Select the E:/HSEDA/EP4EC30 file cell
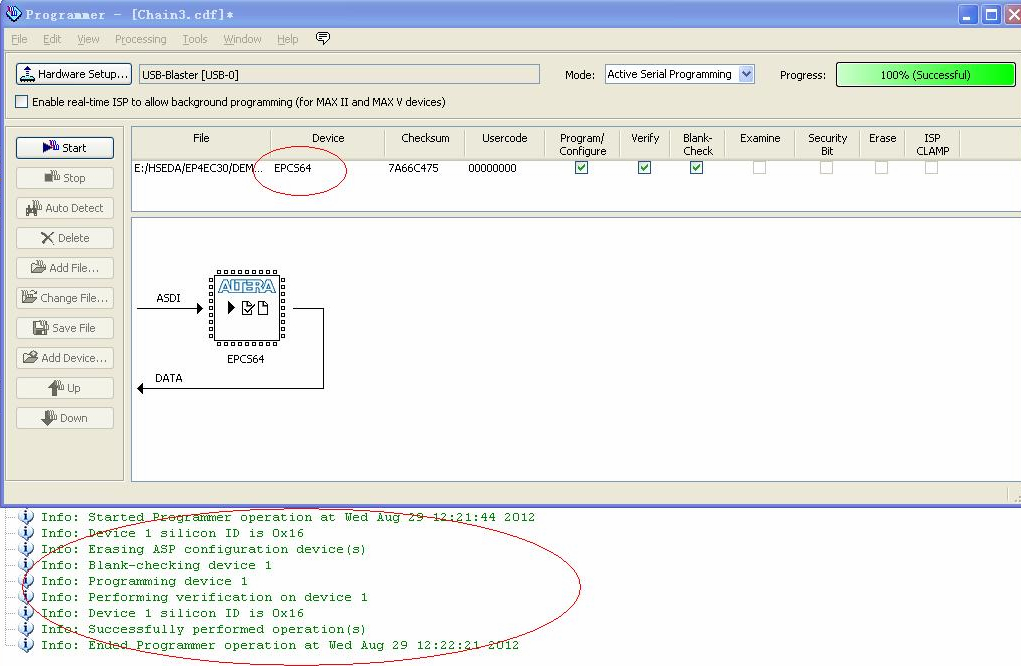1021x666 pixels. coord(199,168)
